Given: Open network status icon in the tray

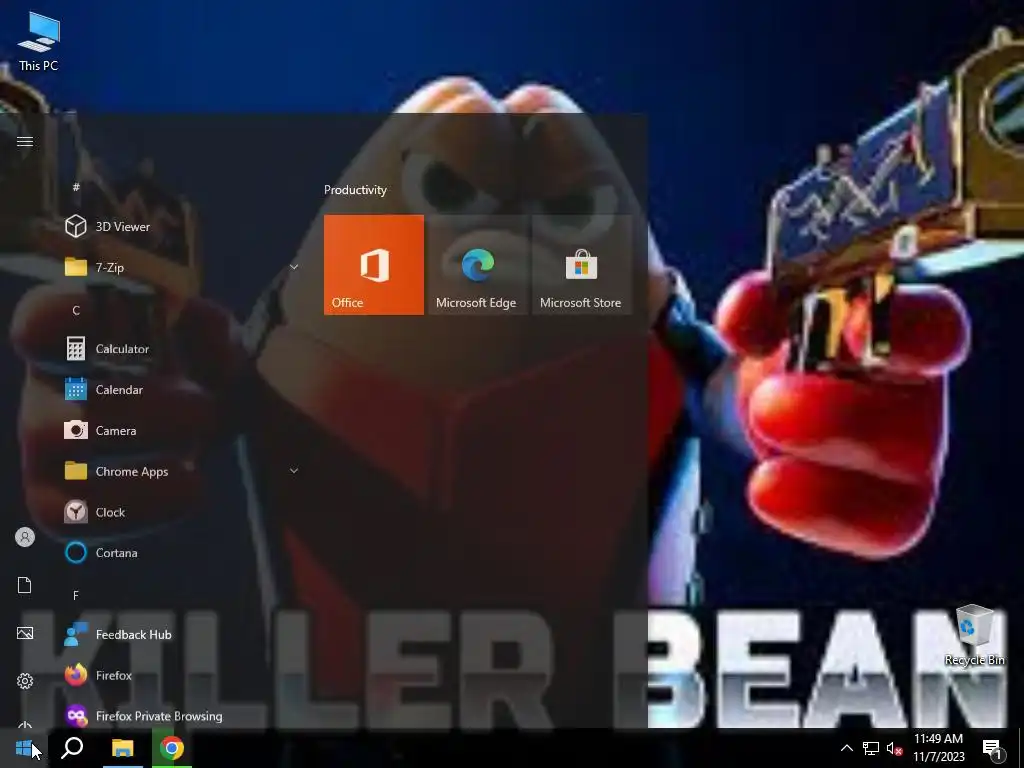Looking at the screenshot, I should (x=871, y=748).
